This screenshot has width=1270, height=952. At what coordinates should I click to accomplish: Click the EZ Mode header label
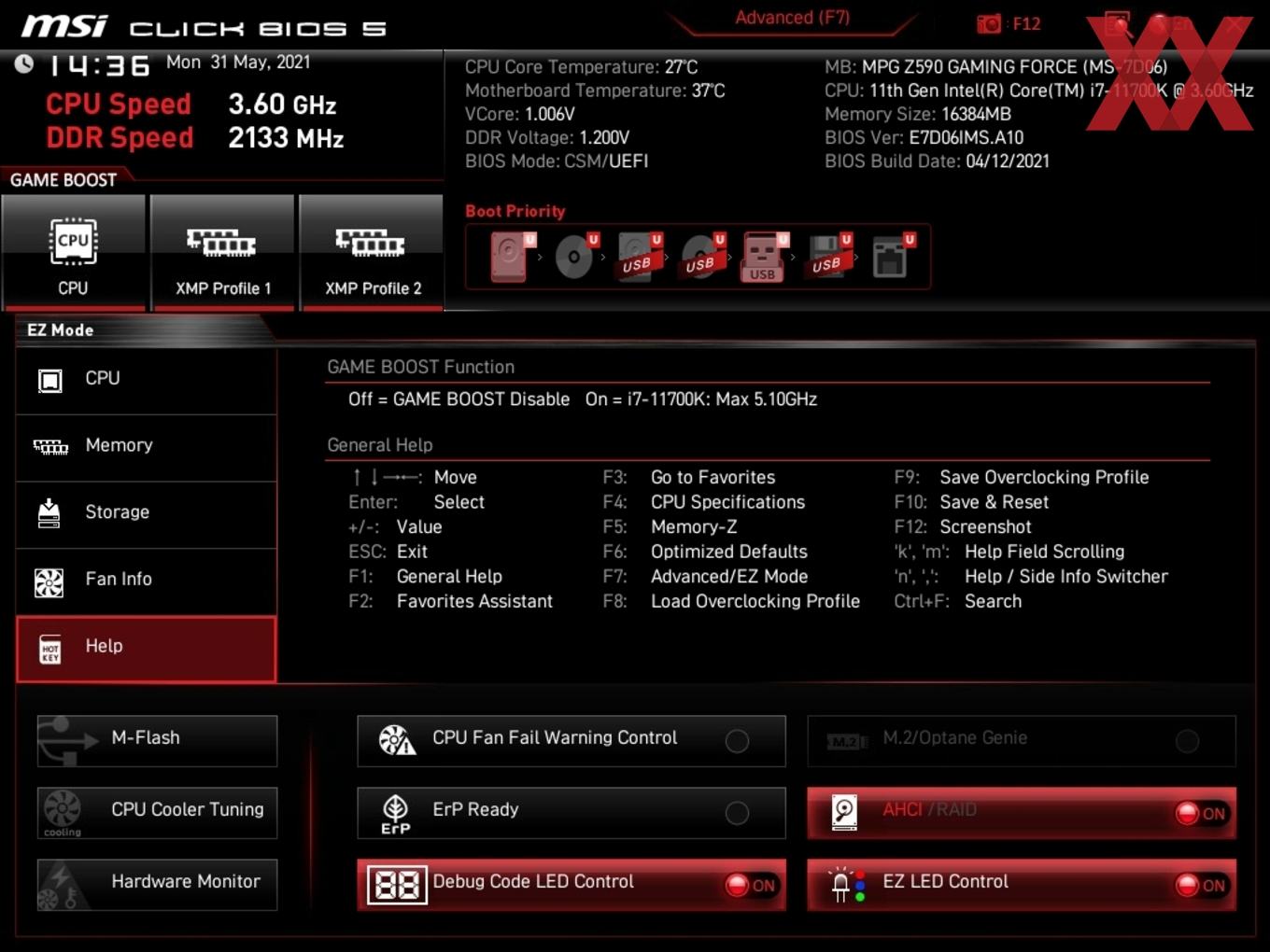tap(60, 330)
